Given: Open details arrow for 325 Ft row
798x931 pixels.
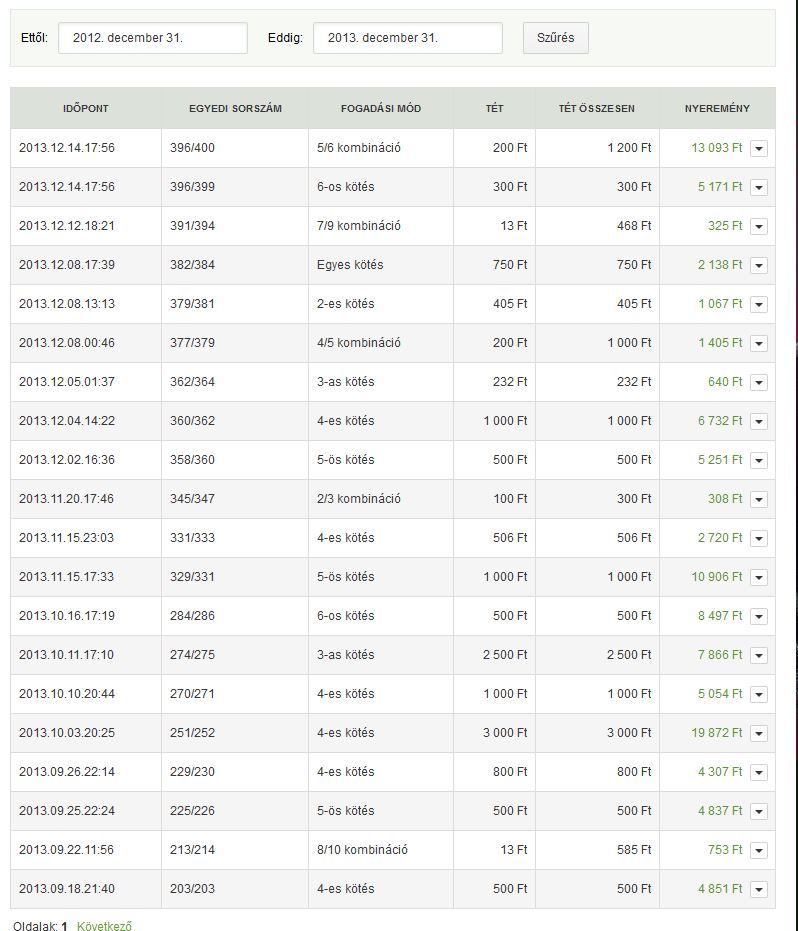Looking at the screenshot, I should pyautogui.click(x=759, y=226).
